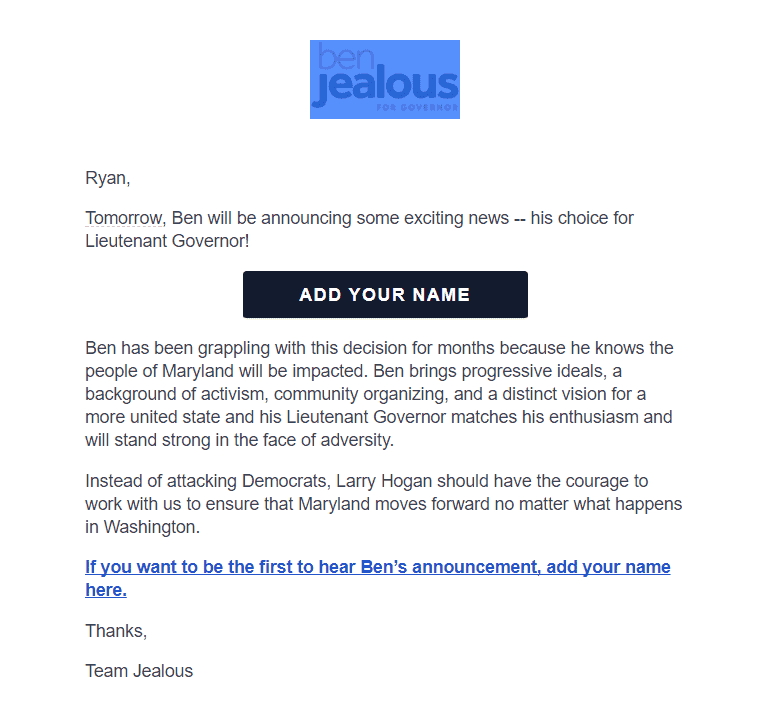Click the line starting 'Instead of attacking Democrats'
The height and width of the screenshot is (721, 777).
point(367,481)
